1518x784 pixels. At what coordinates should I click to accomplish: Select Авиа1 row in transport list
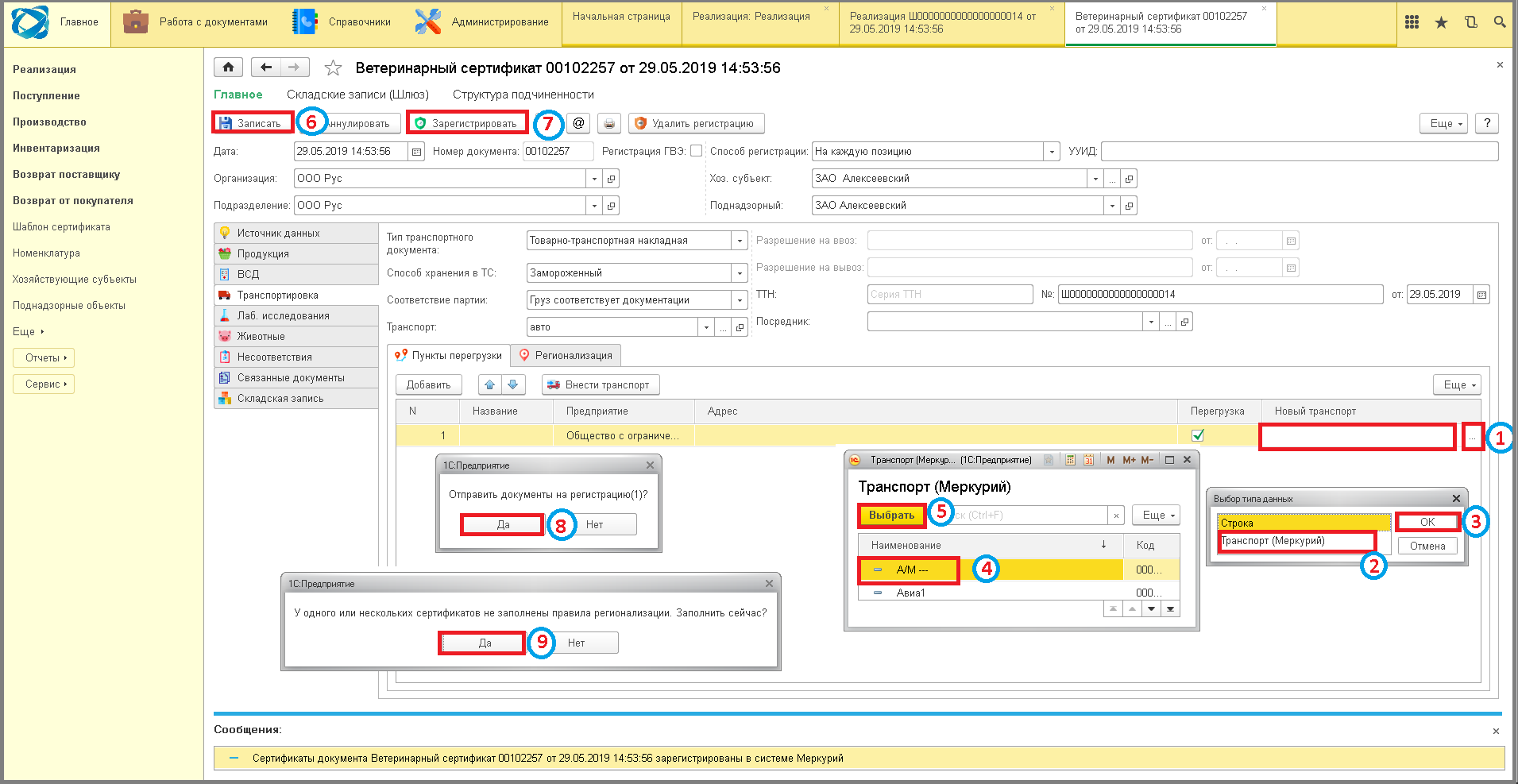click(x=1018, y=593)
